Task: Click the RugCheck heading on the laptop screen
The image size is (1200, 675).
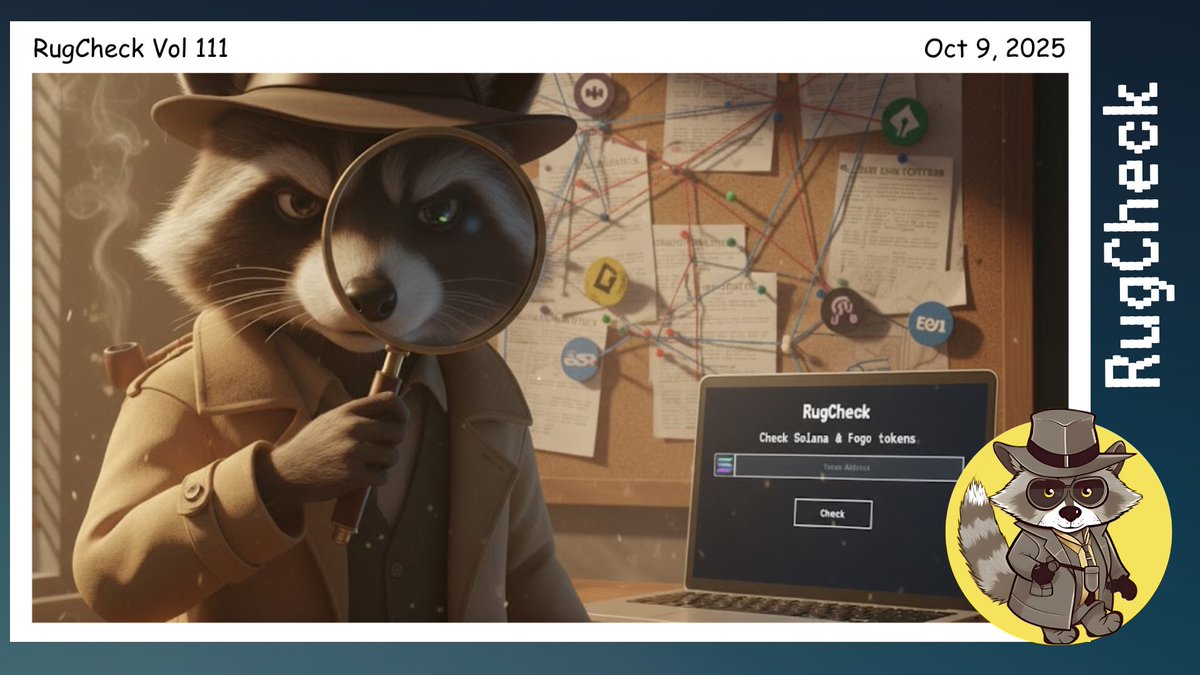Action: click(836, 412)
